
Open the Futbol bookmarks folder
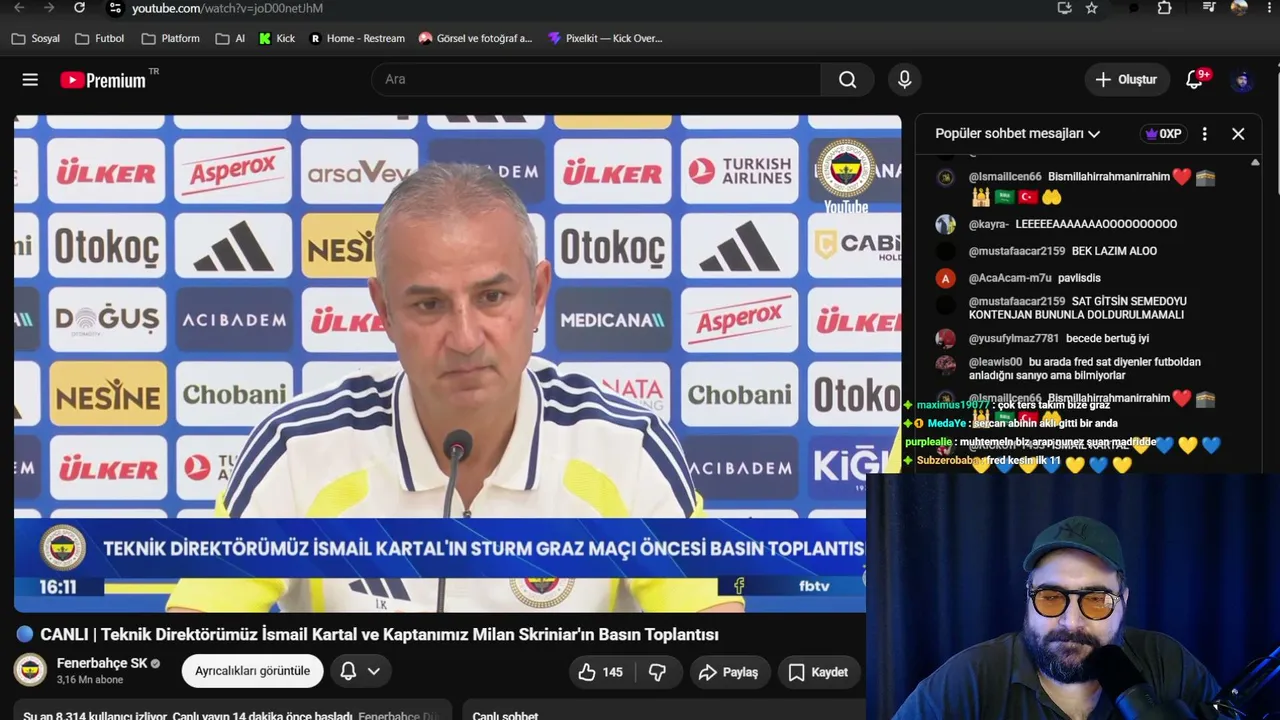99,39
